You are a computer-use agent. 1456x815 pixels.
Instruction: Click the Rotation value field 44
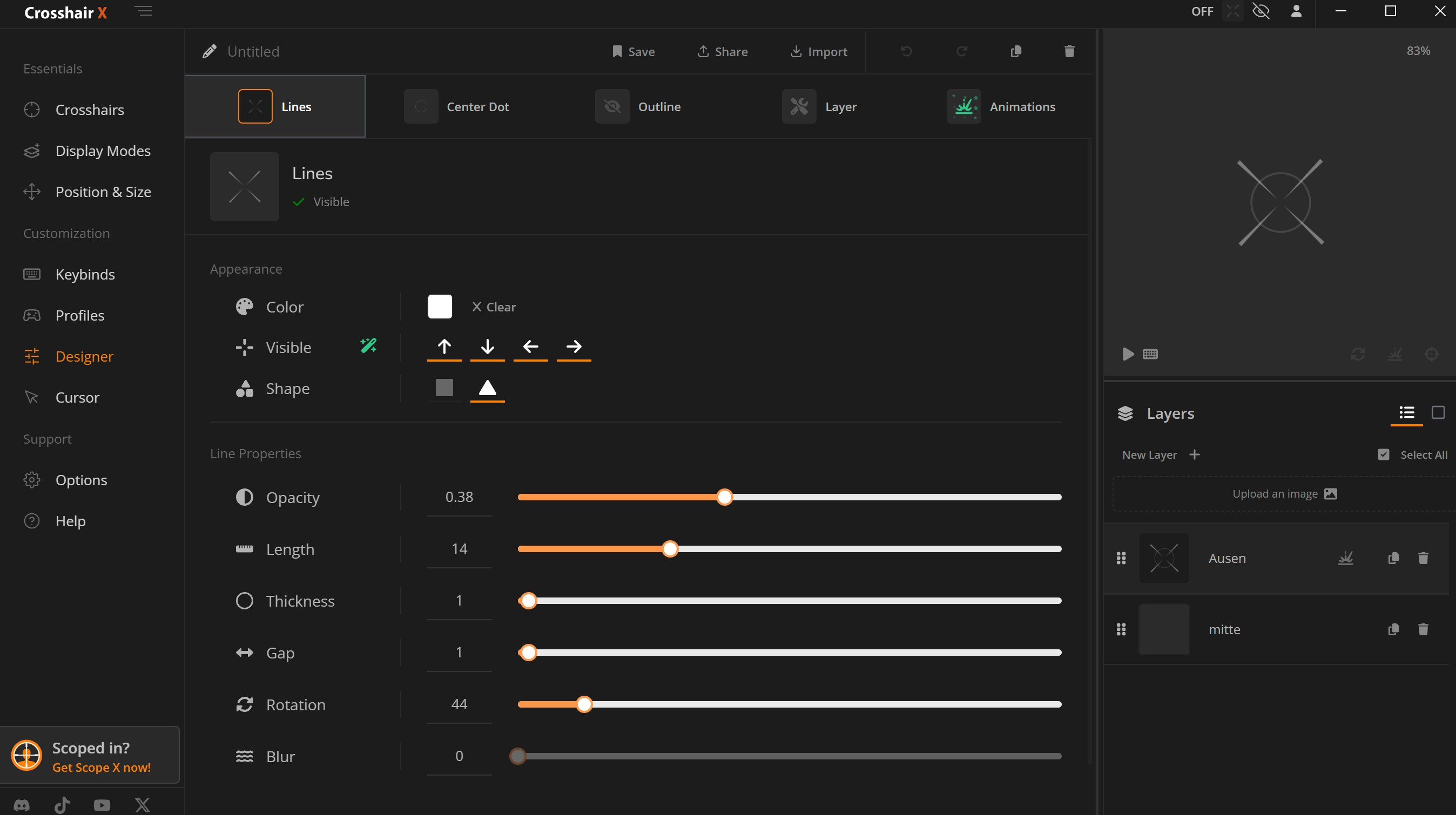coord(460,704)
